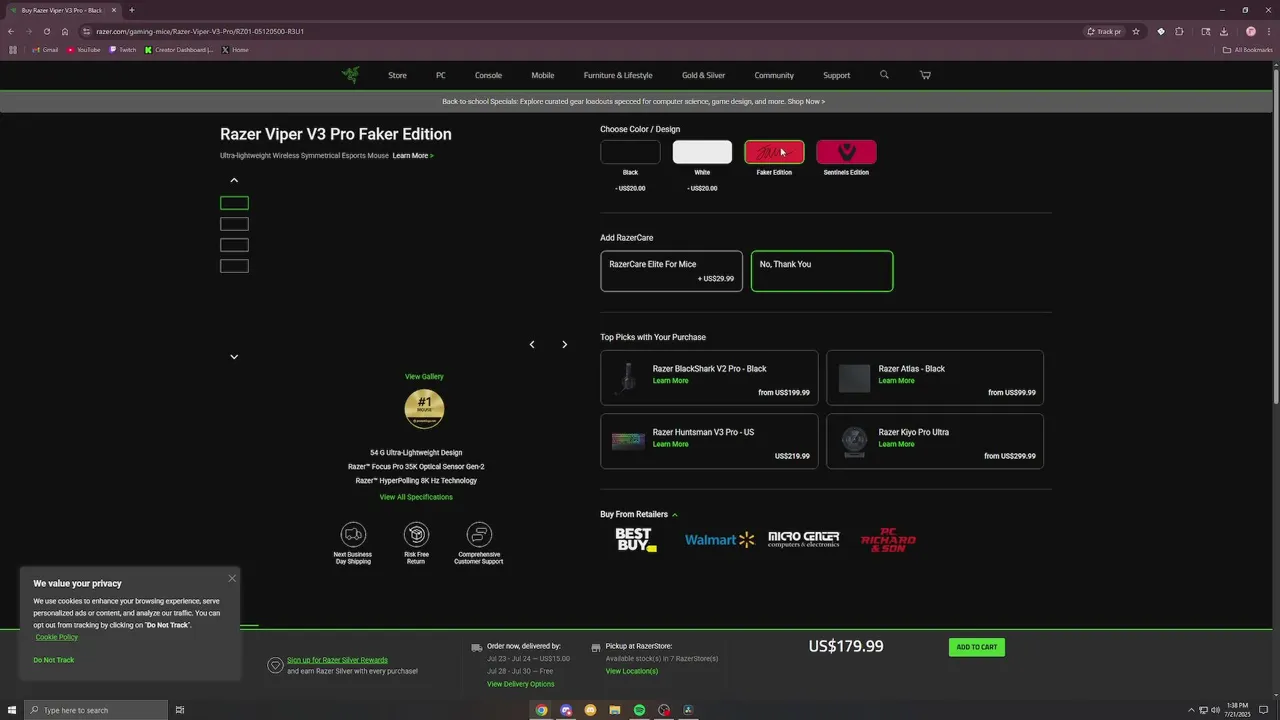Click the Next Business Day Shipping icon
This screenshot has height=720, width=1280.
pos(353,534)
